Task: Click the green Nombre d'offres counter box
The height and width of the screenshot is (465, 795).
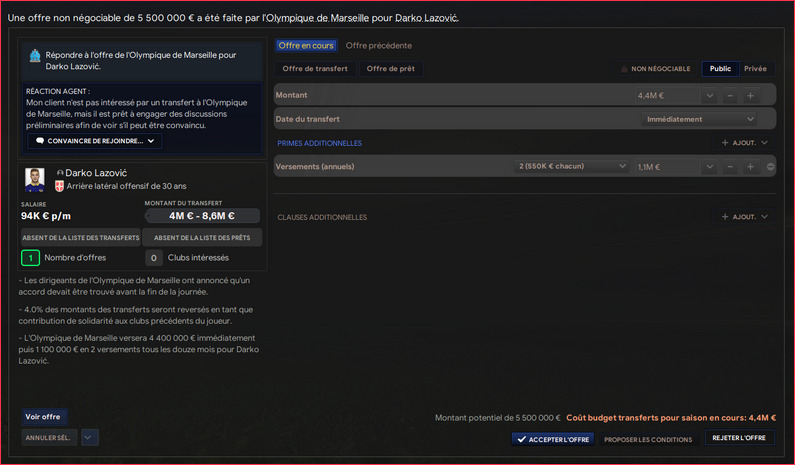Action: pos(30,258)
